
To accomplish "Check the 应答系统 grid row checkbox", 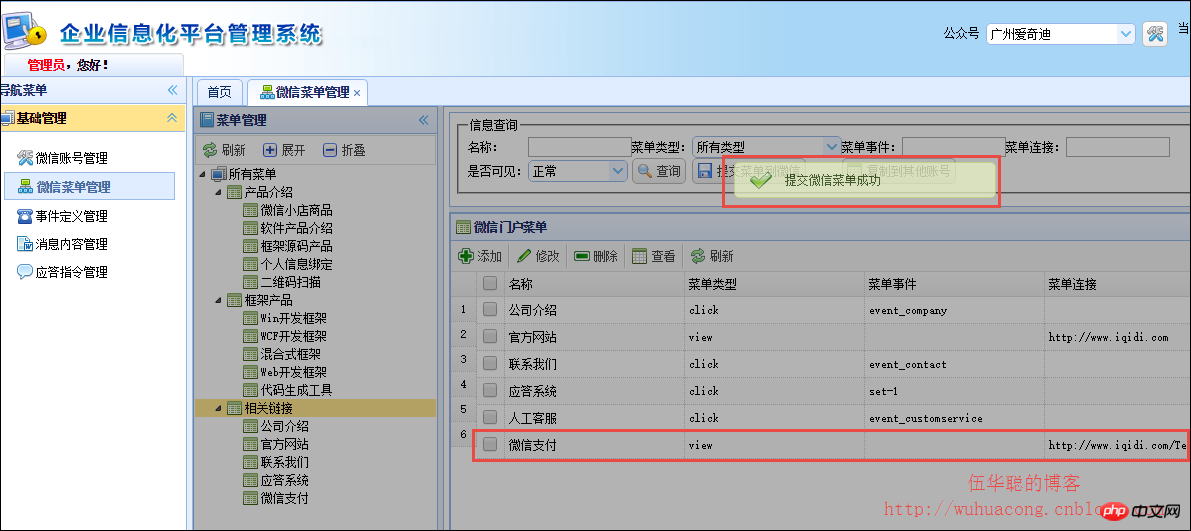I will [490, 390].
